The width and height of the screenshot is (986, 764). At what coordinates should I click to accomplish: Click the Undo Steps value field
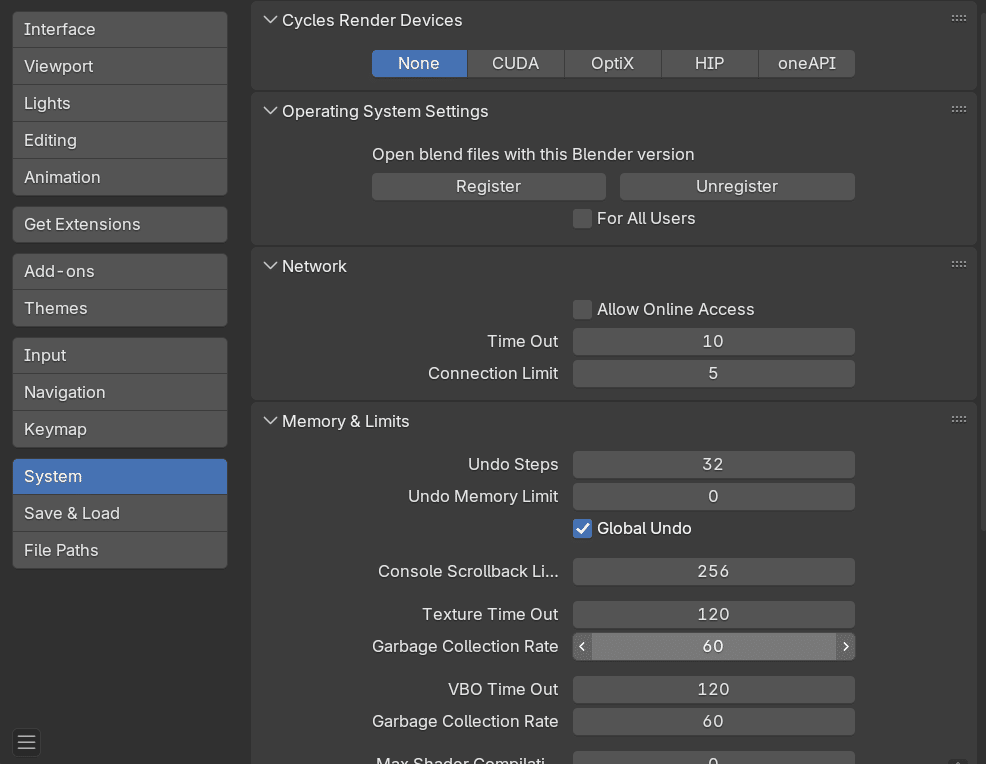(x=713, y=464)
